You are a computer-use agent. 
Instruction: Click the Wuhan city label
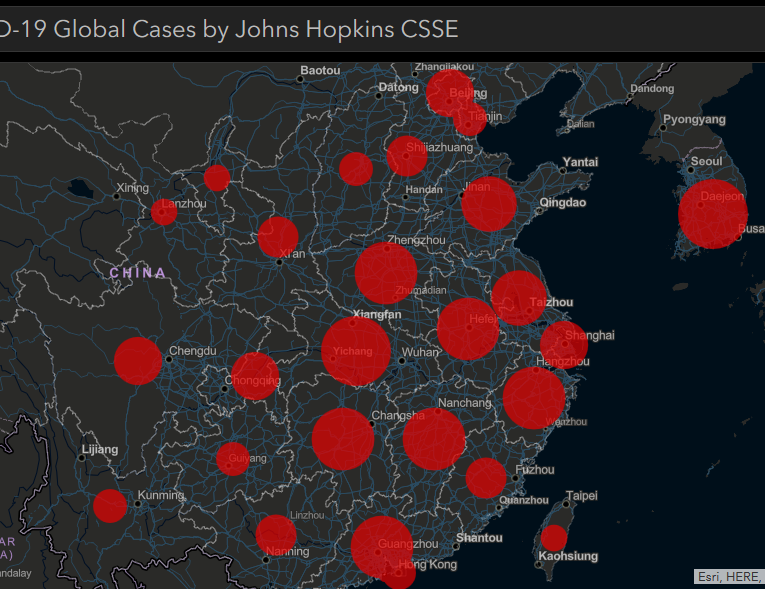click(x=420, y=352)
